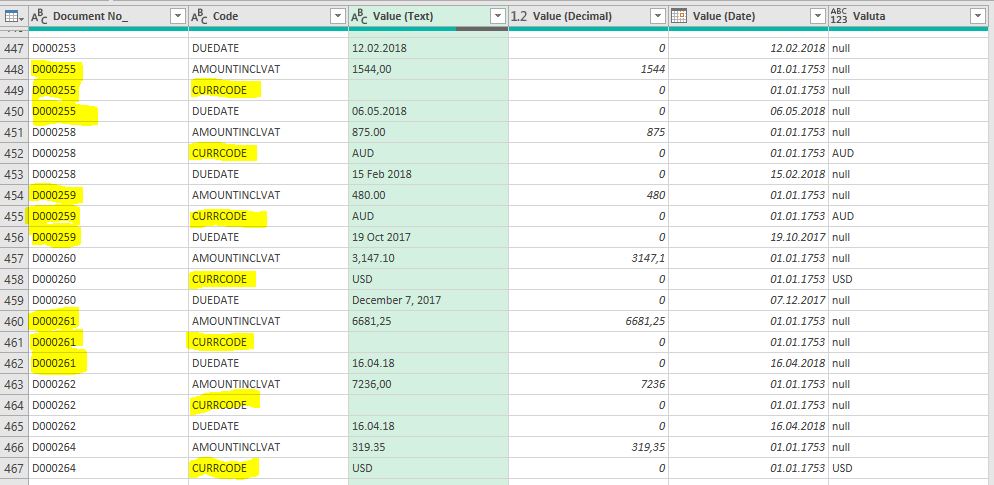Click the text type icon of Value (Text) column

(359, 16)
